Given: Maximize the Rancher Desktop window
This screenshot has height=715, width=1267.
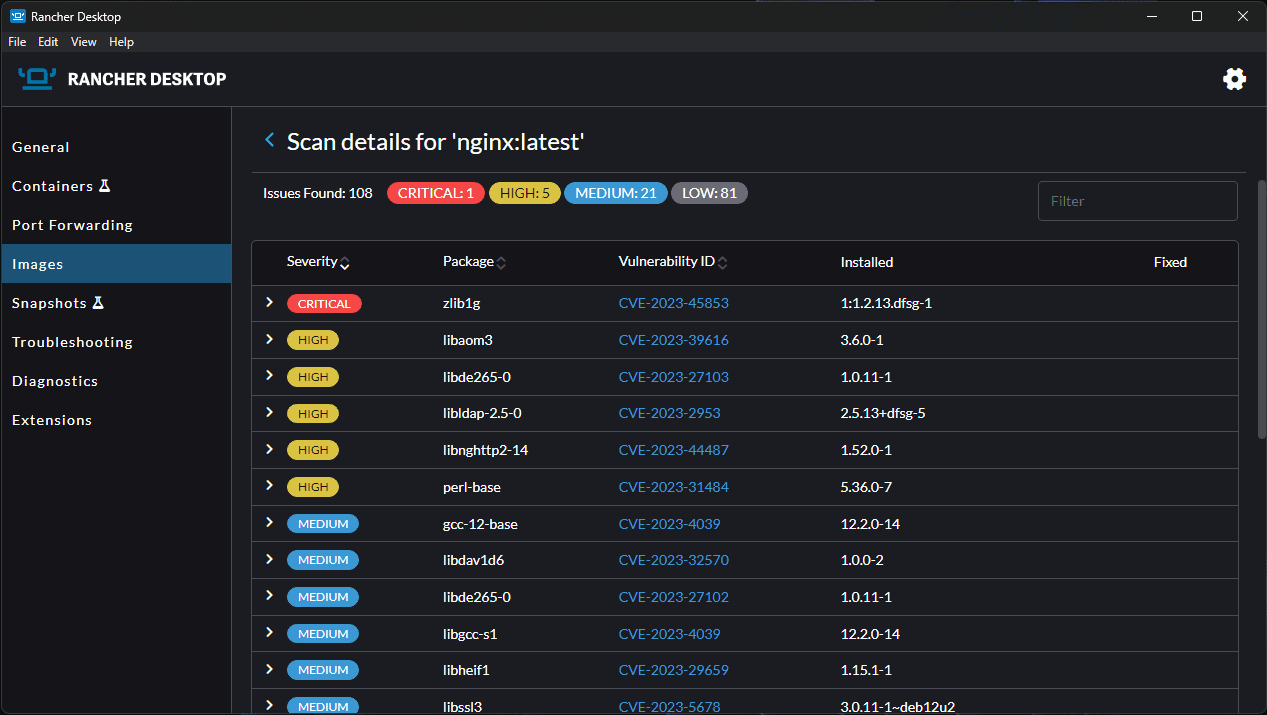Looking at the screenshot, I should (x=1197, y=16).
